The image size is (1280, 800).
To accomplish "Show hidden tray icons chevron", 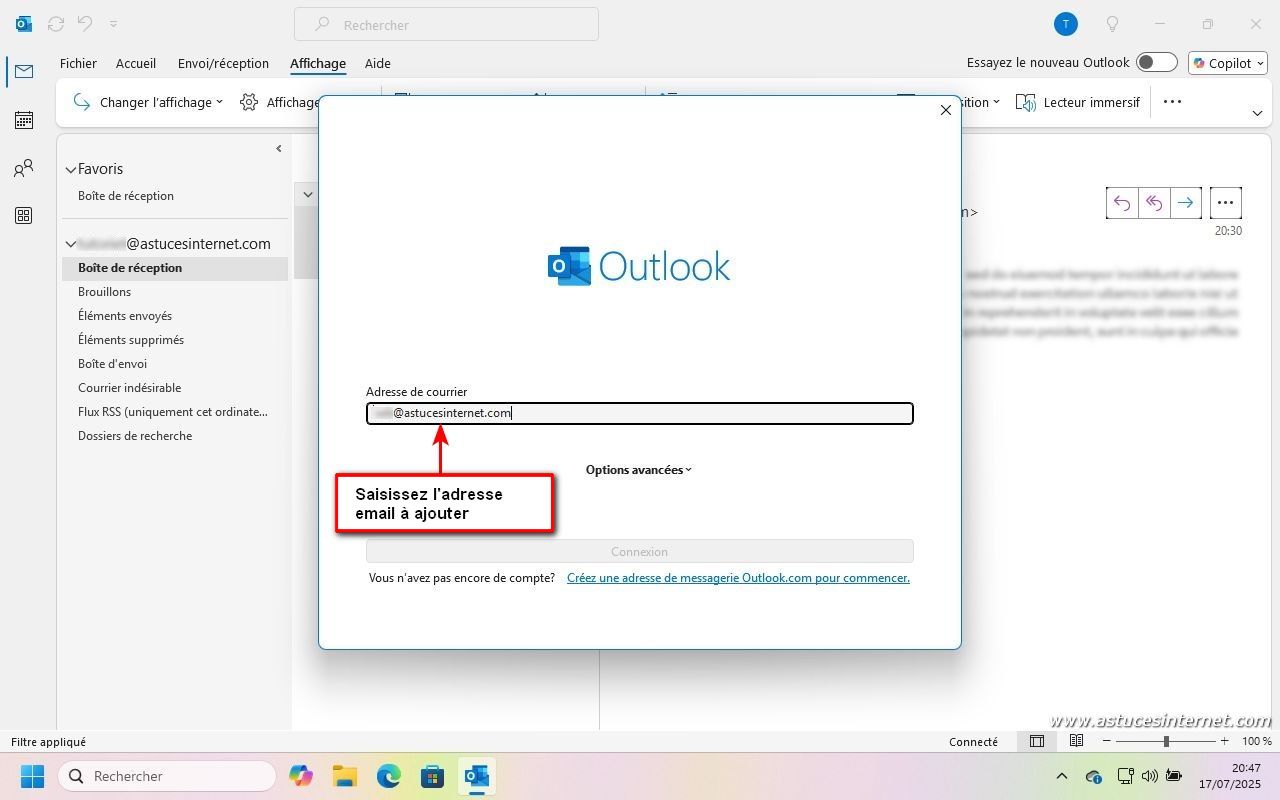I will (1062, 776).
